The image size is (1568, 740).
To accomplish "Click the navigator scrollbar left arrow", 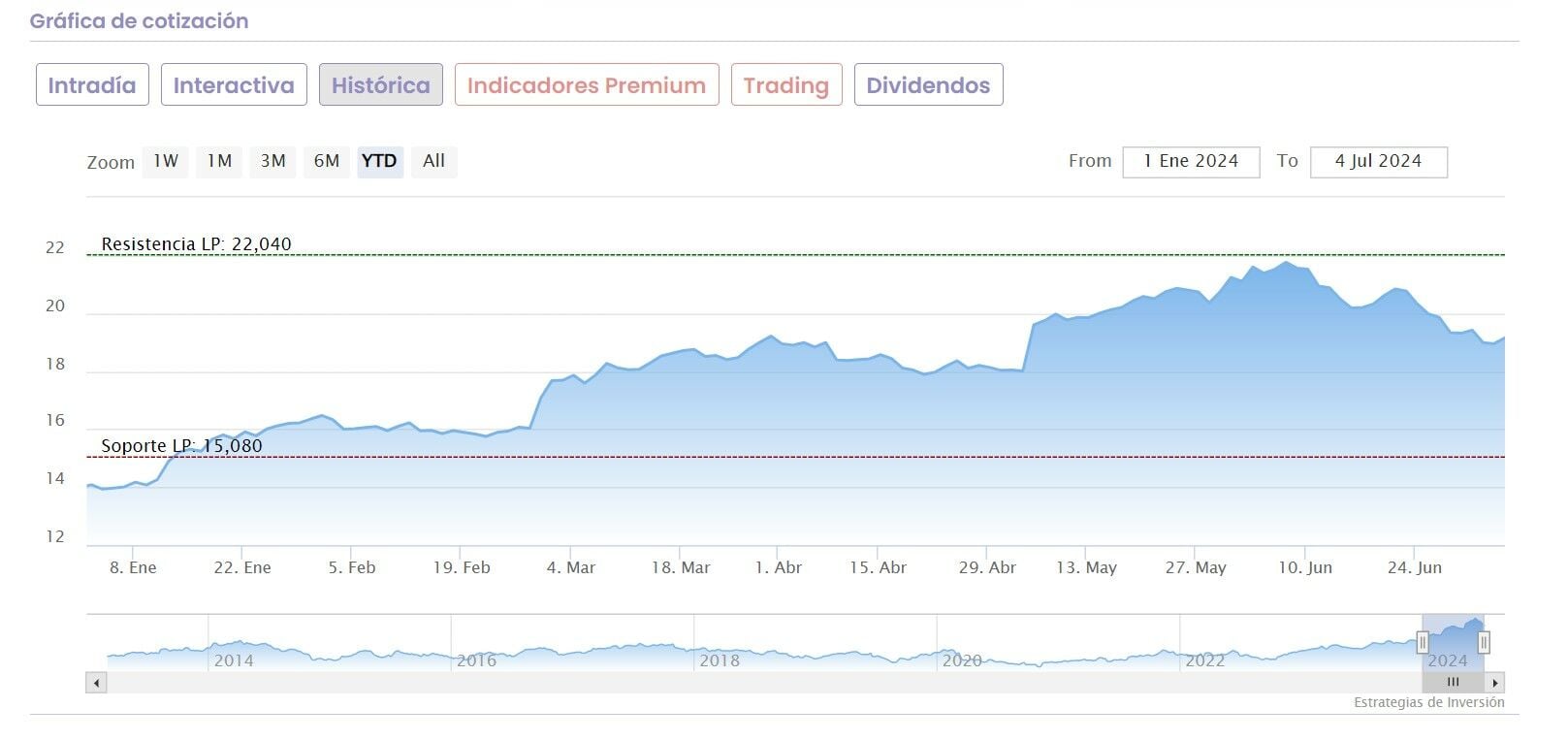I will tap(96, 683).
